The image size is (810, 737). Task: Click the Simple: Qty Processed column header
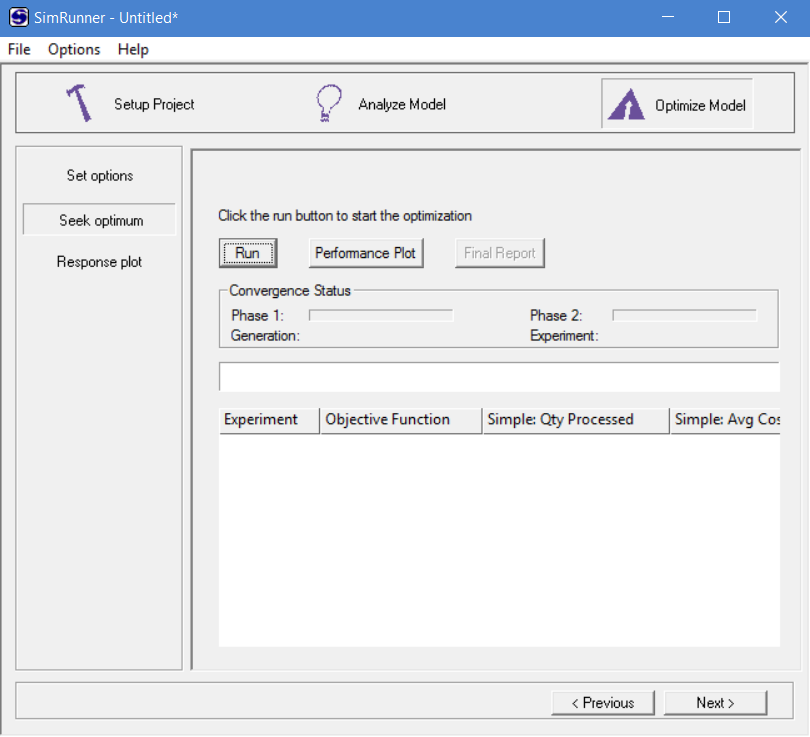(576, 420)
